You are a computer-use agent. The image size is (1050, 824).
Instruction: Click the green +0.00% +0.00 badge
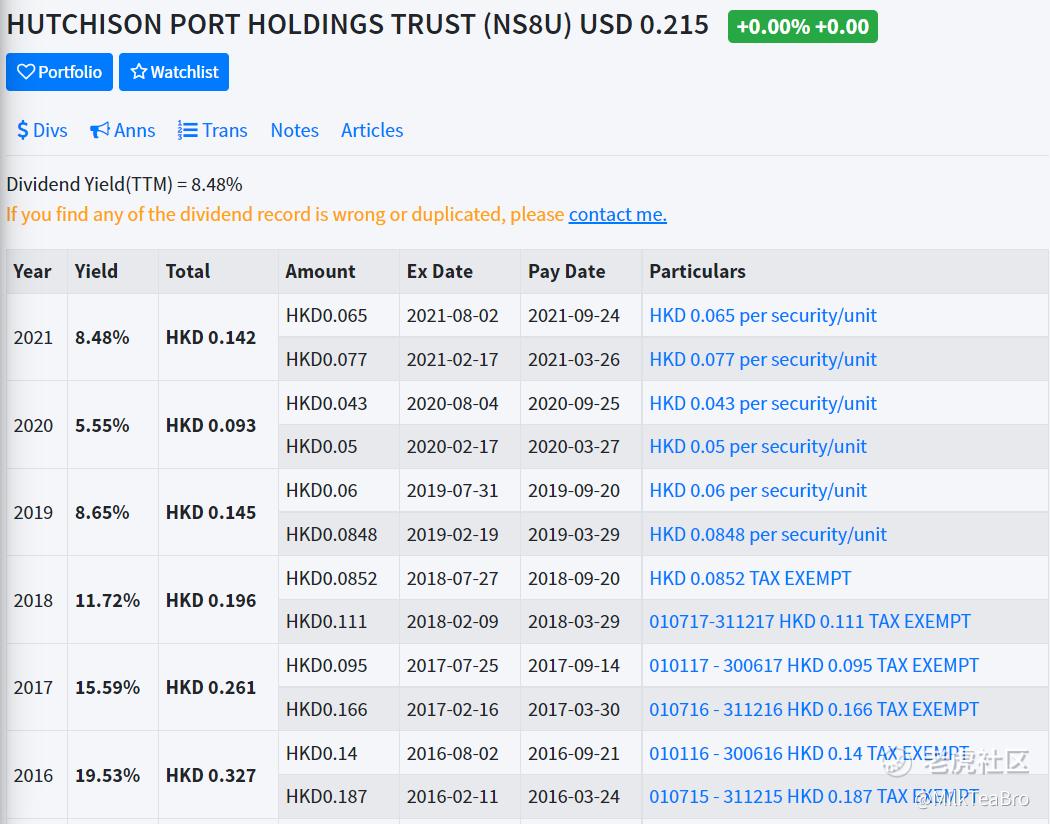(802, 27)
